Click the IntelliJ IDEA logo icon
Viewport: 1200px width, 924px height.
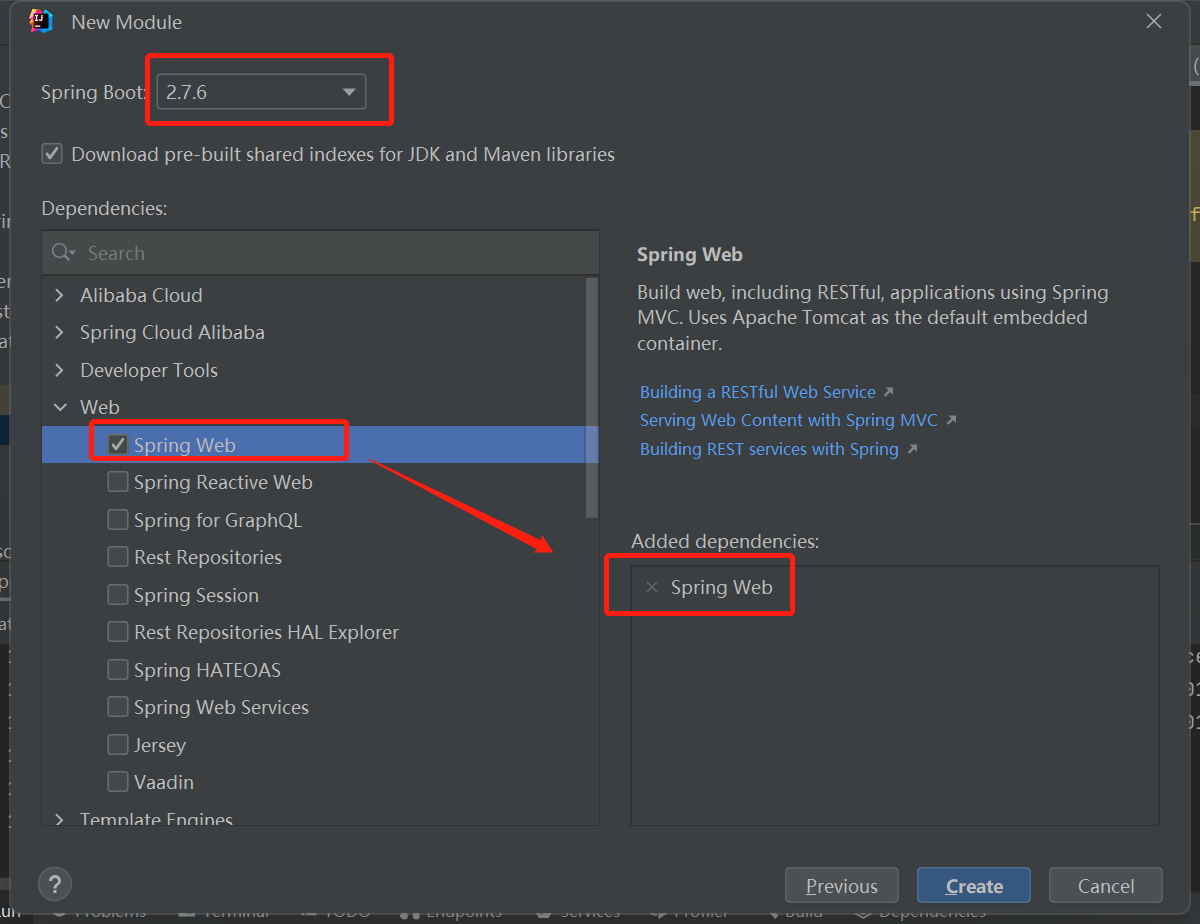pyautogui.click(x=41, y=21)
